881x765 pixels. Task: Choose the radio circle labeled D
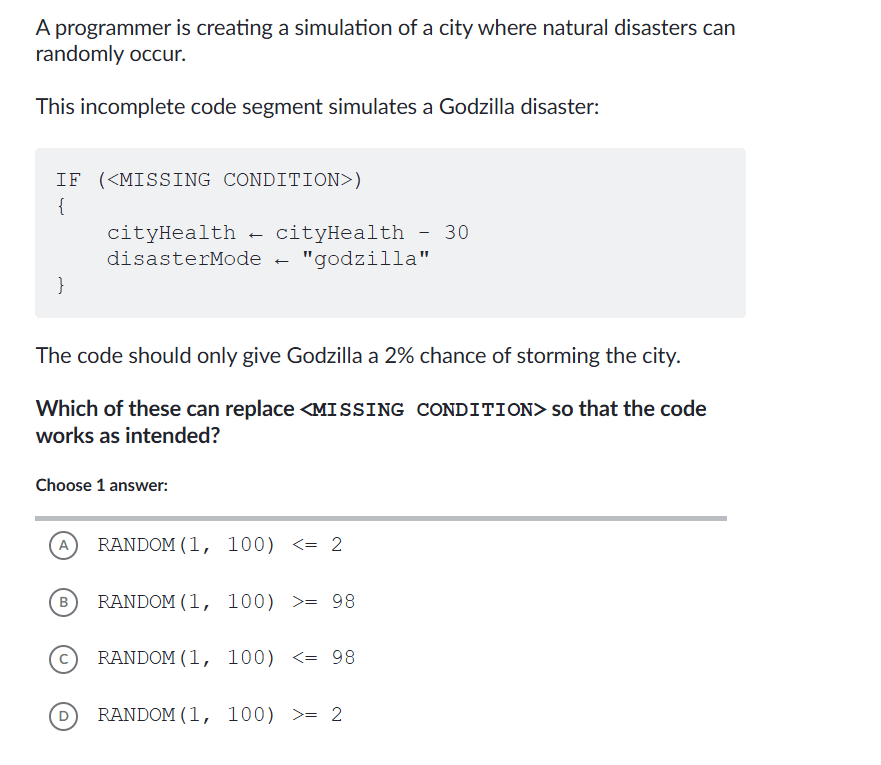click(x=62, y=715)
